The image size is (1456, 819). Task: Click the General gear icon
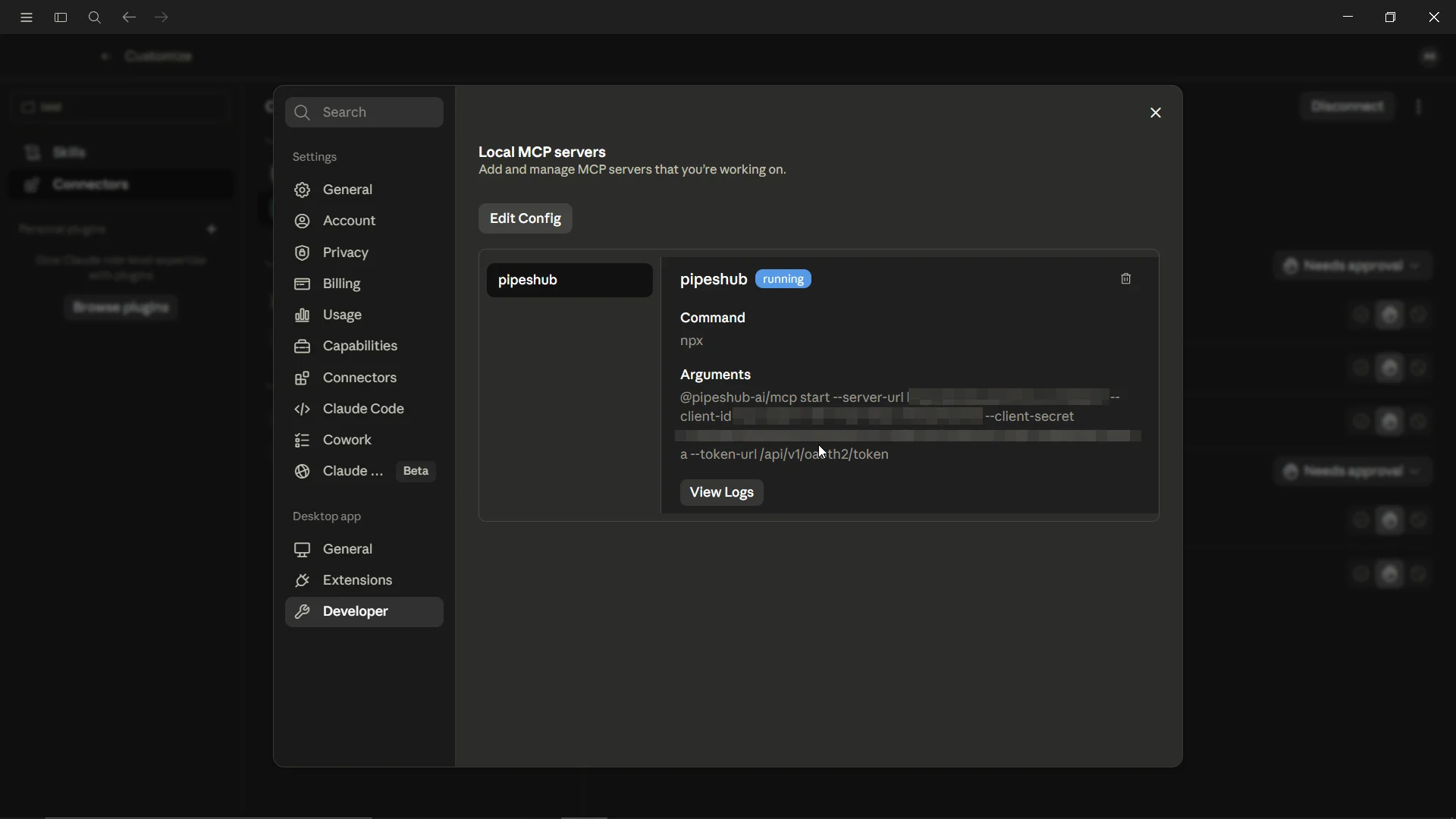pyautogui.click(x=303, y=190)
